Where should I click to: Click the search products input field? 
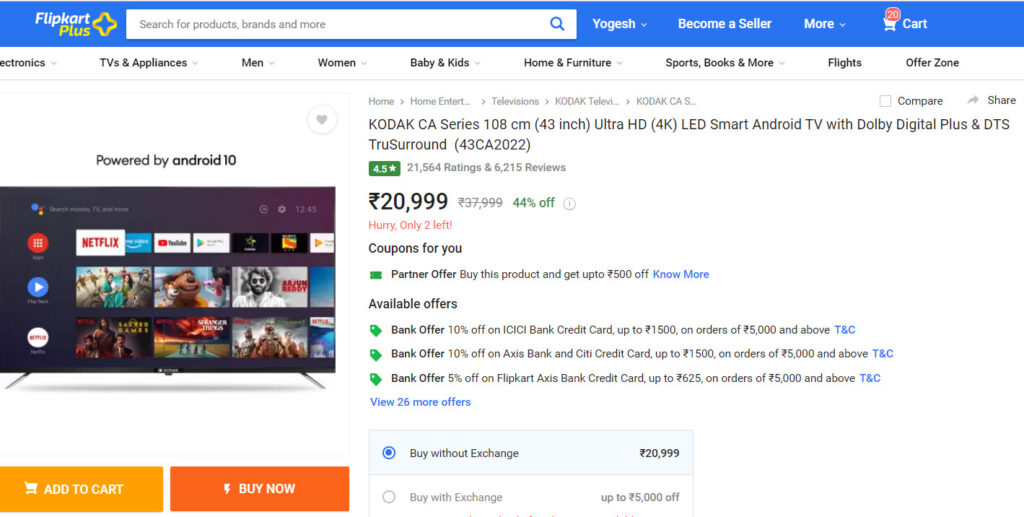point(340,24)
